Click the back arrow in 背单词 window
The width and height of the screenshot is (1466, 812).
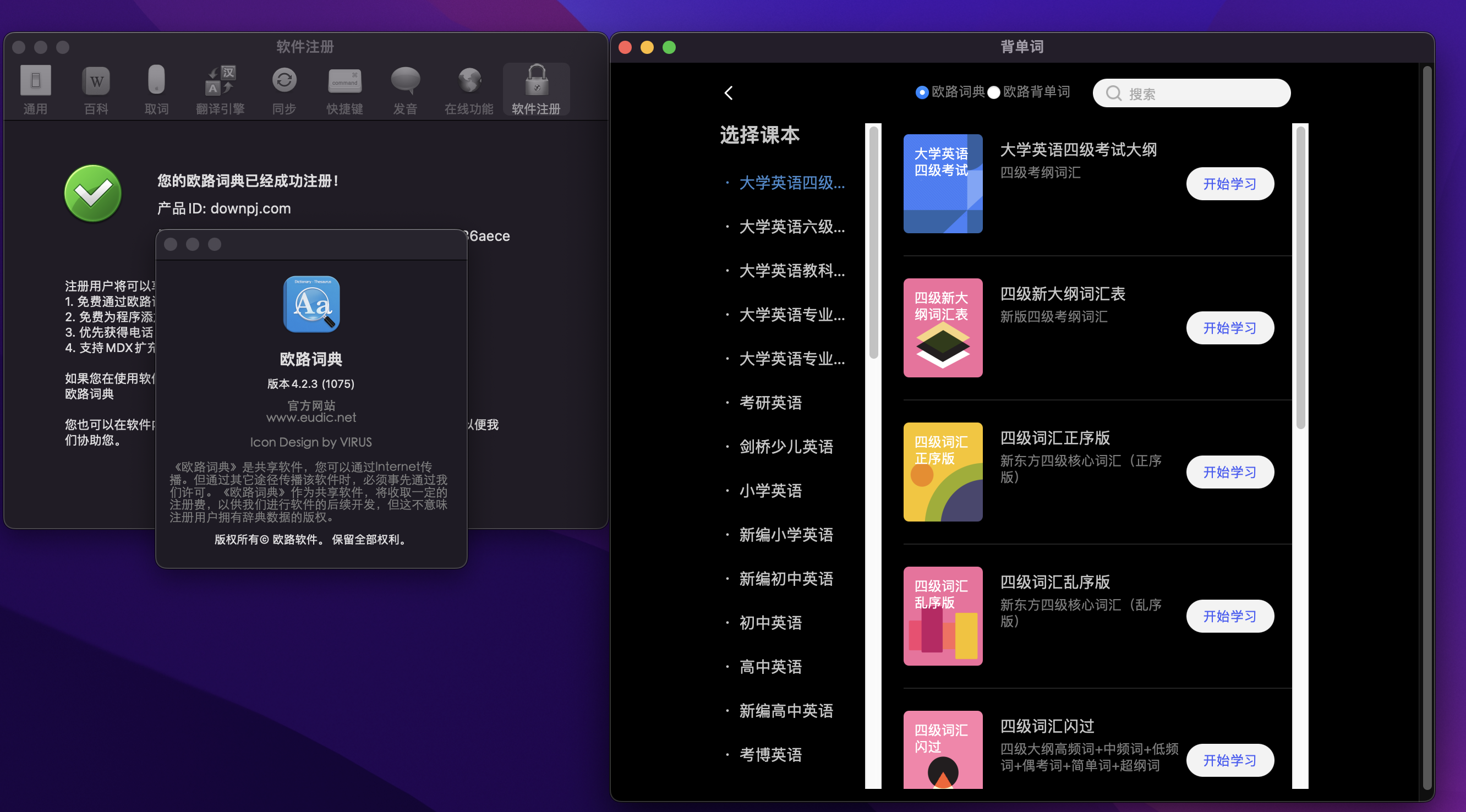click(729, 93)
